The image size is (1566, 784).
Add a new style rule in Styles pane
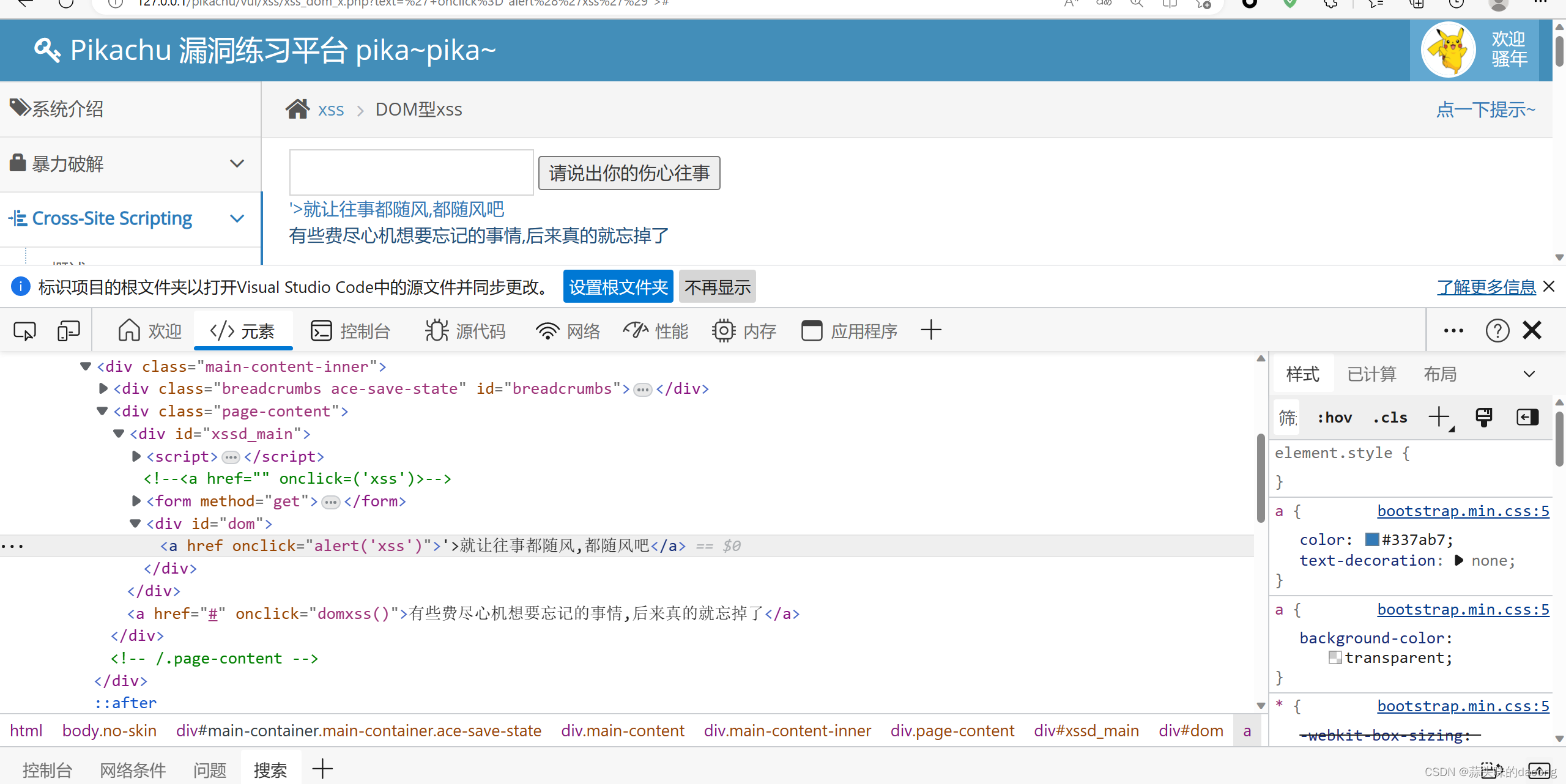coord(1438,416)
